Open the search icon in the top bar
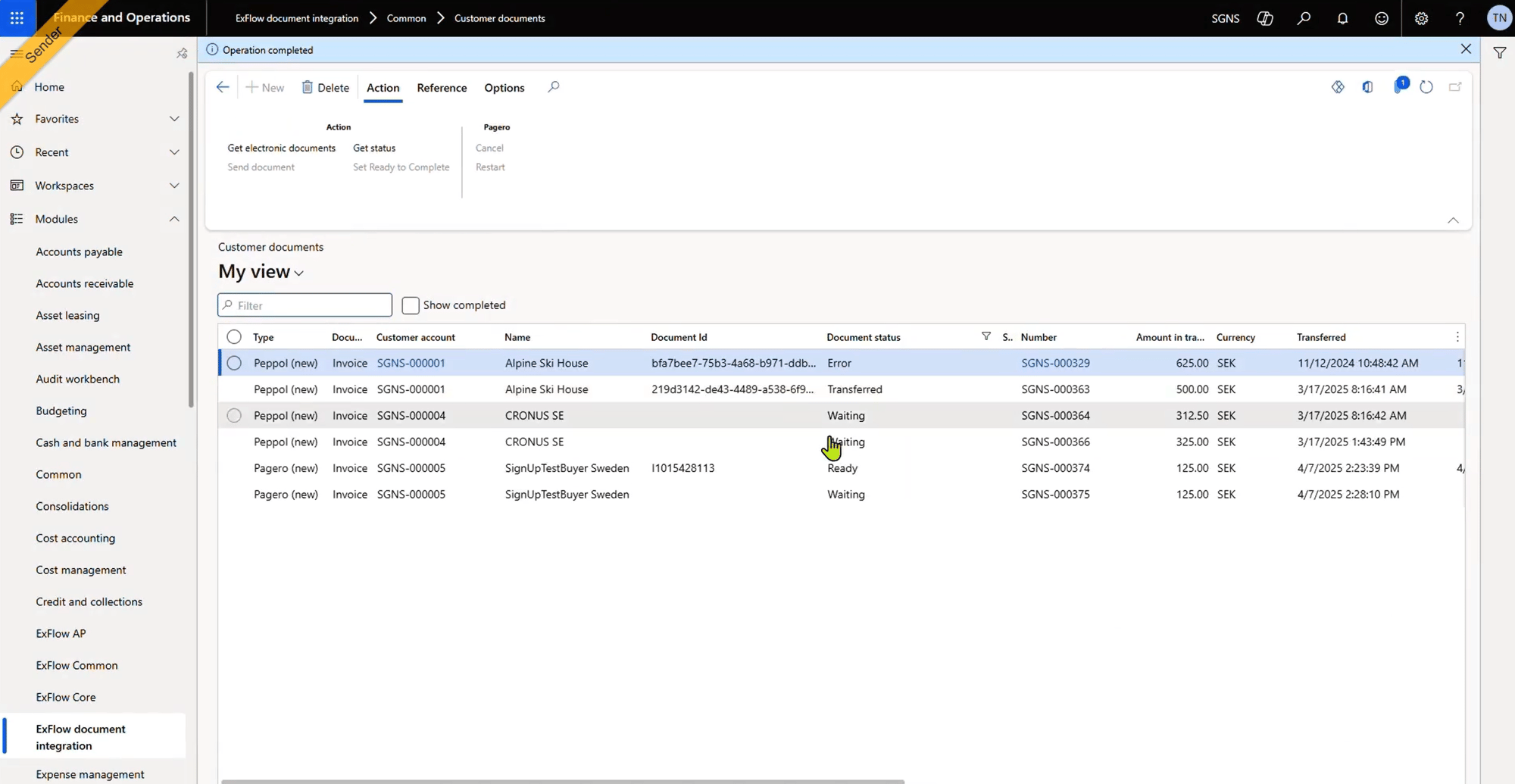 point(1304,18)
